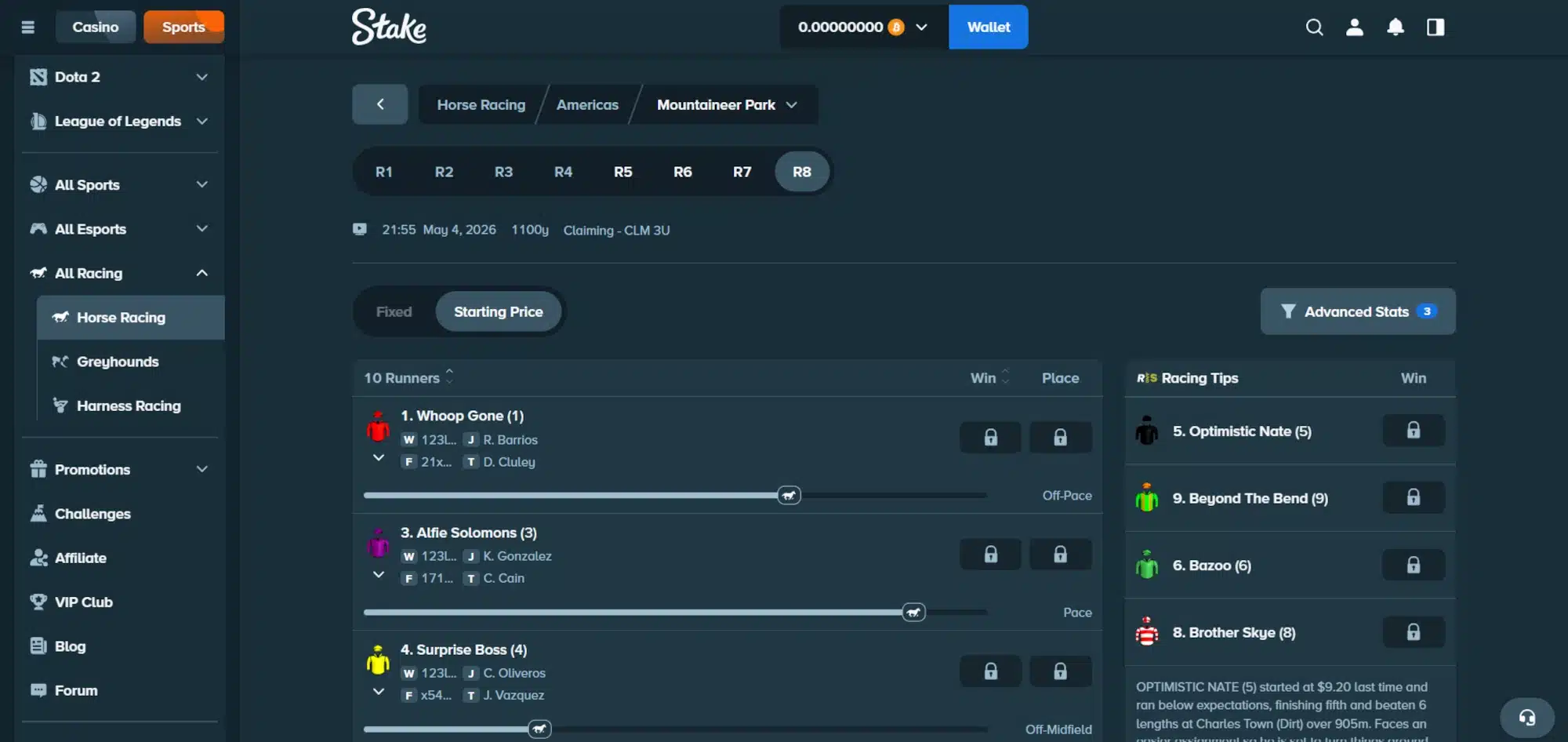The image size is (1568, 742).
Task: Click the live stream video icon beside 21:55
Action: coord(360,229)
